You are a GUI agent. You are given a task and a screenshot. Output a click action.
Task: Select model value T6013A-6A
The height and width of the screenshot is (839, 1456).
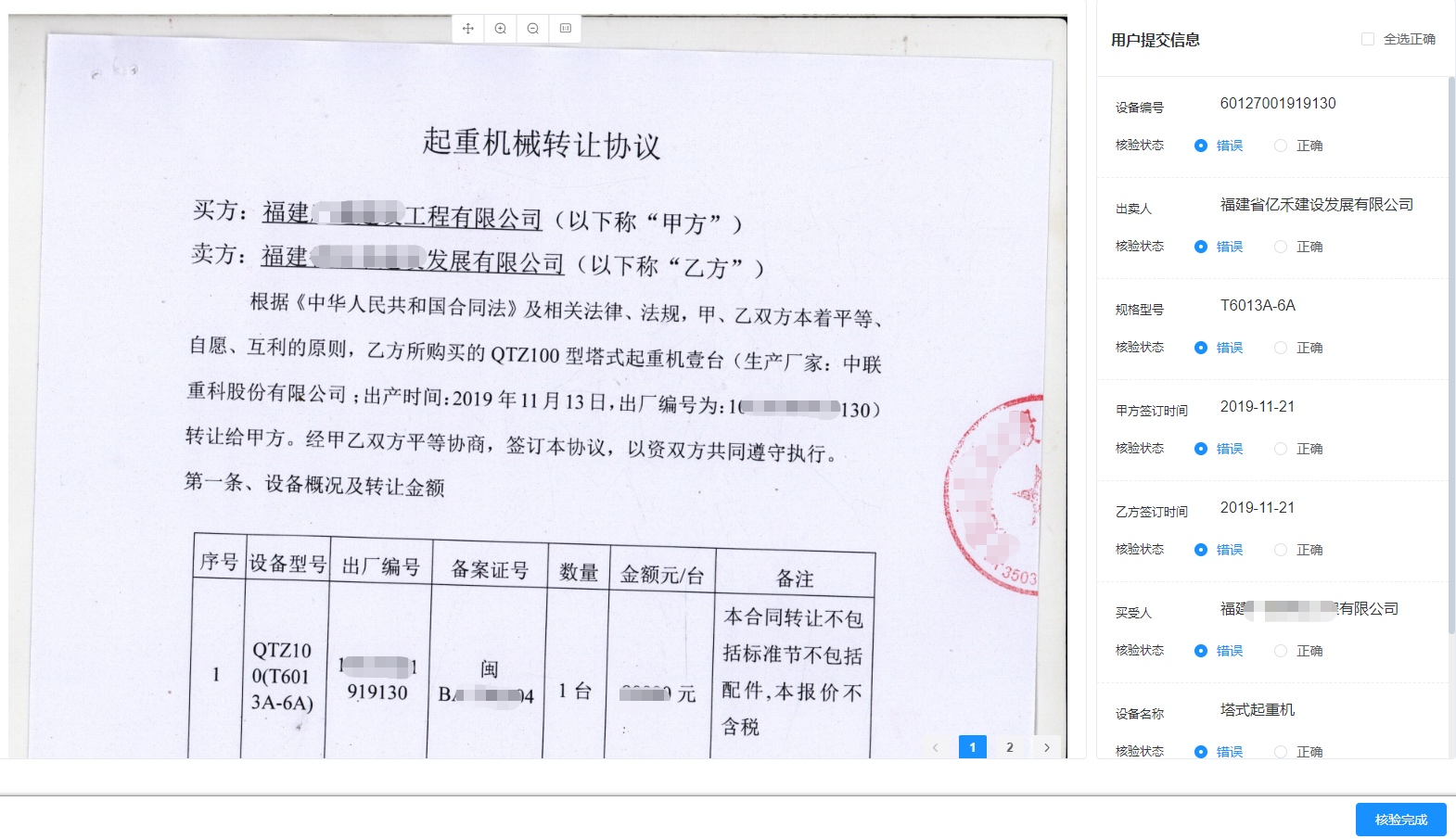pyautogui.click(x=1258, y=305)
